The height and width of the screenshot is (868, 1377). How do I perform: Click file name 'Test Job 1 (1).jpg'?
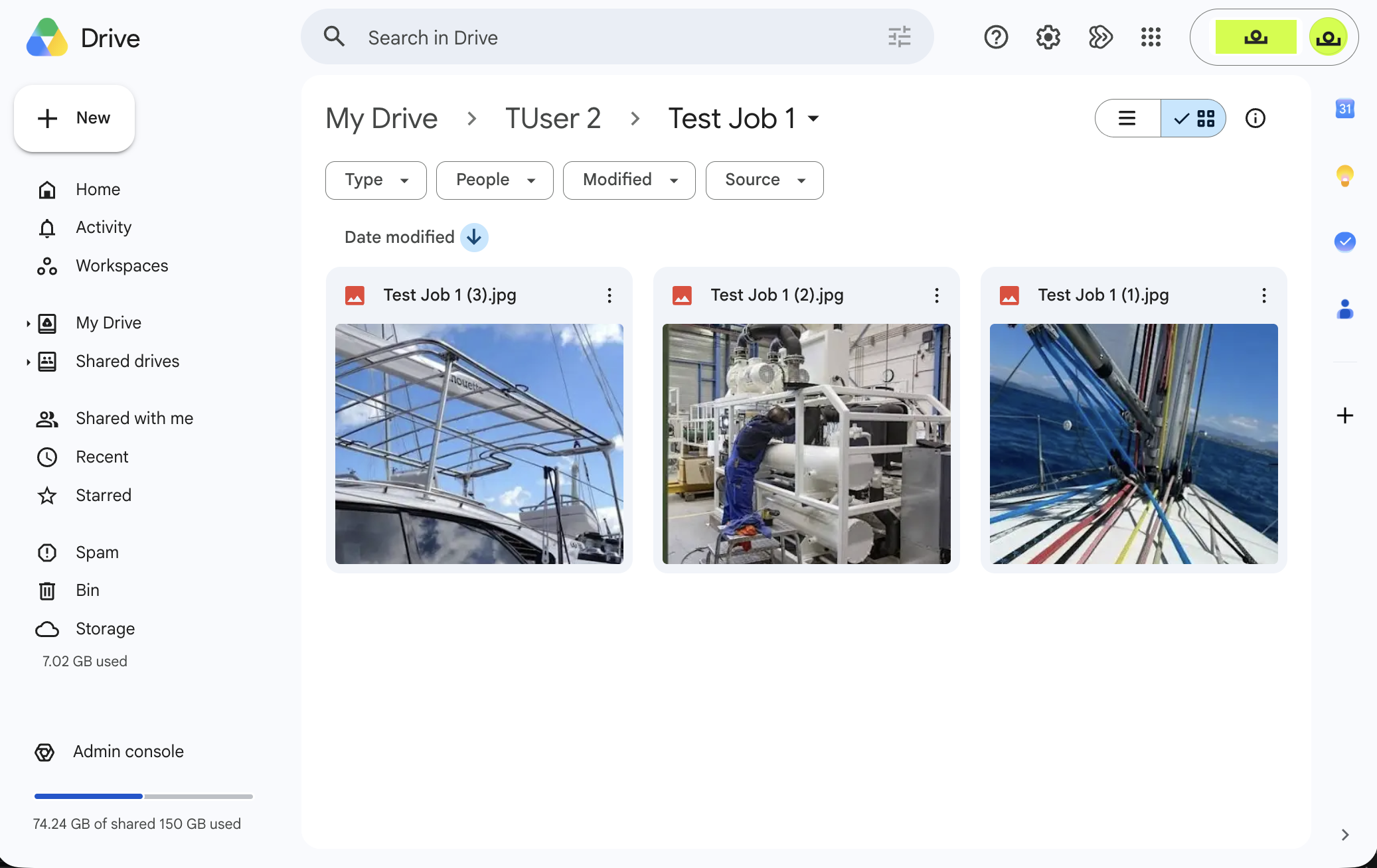tap(1103, 295)
